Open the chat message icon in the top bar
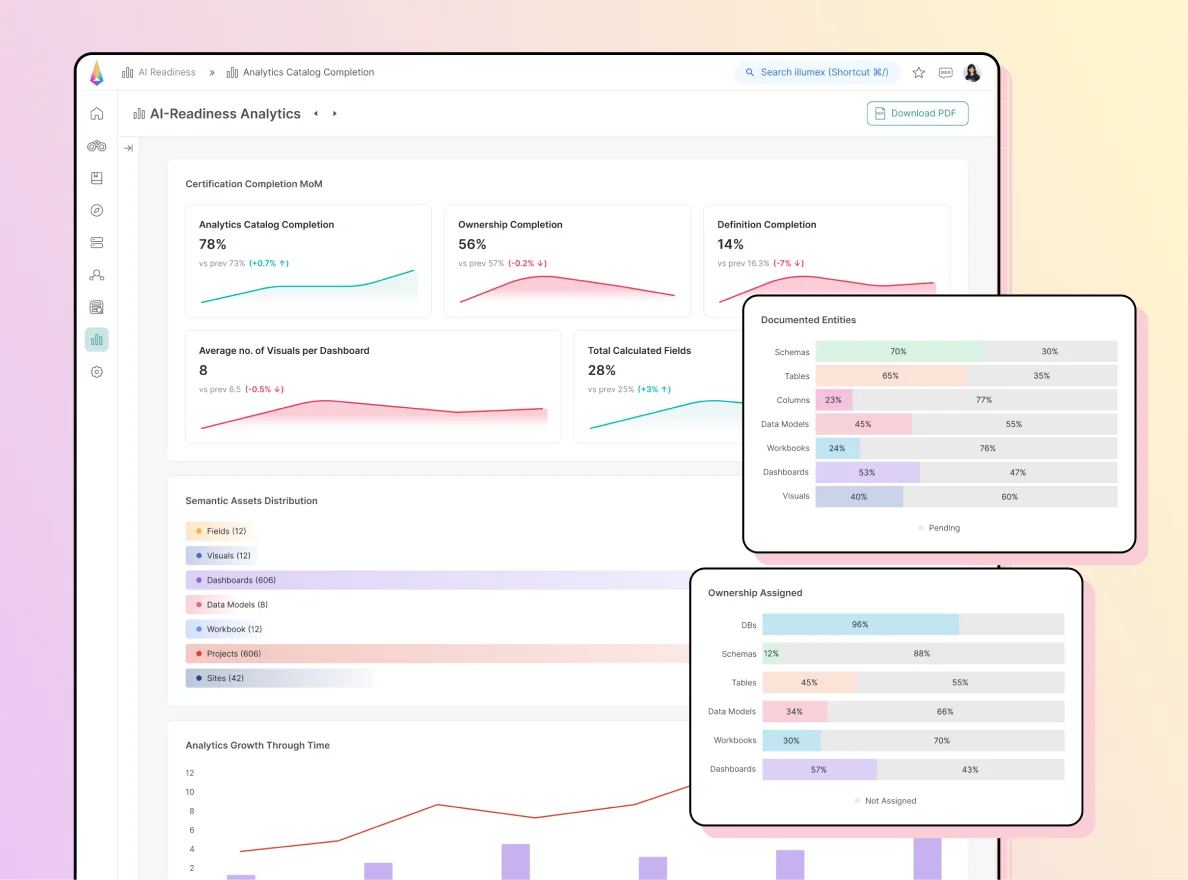Image resolution: width=1188 pixels, height=880 pixels. [x=946, y=73]
